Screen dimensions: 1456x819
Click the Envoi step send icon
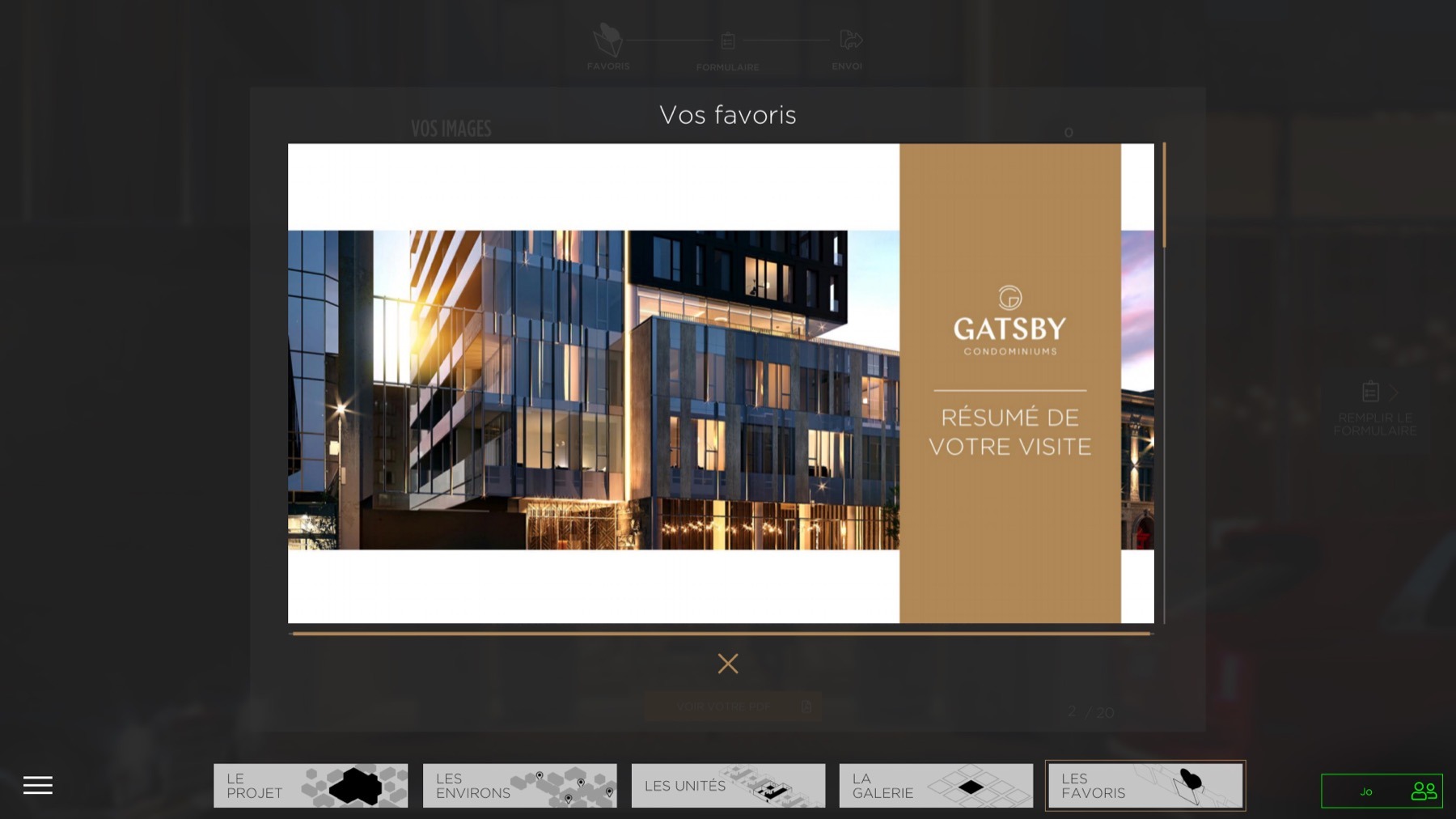[x=849, y=40]
